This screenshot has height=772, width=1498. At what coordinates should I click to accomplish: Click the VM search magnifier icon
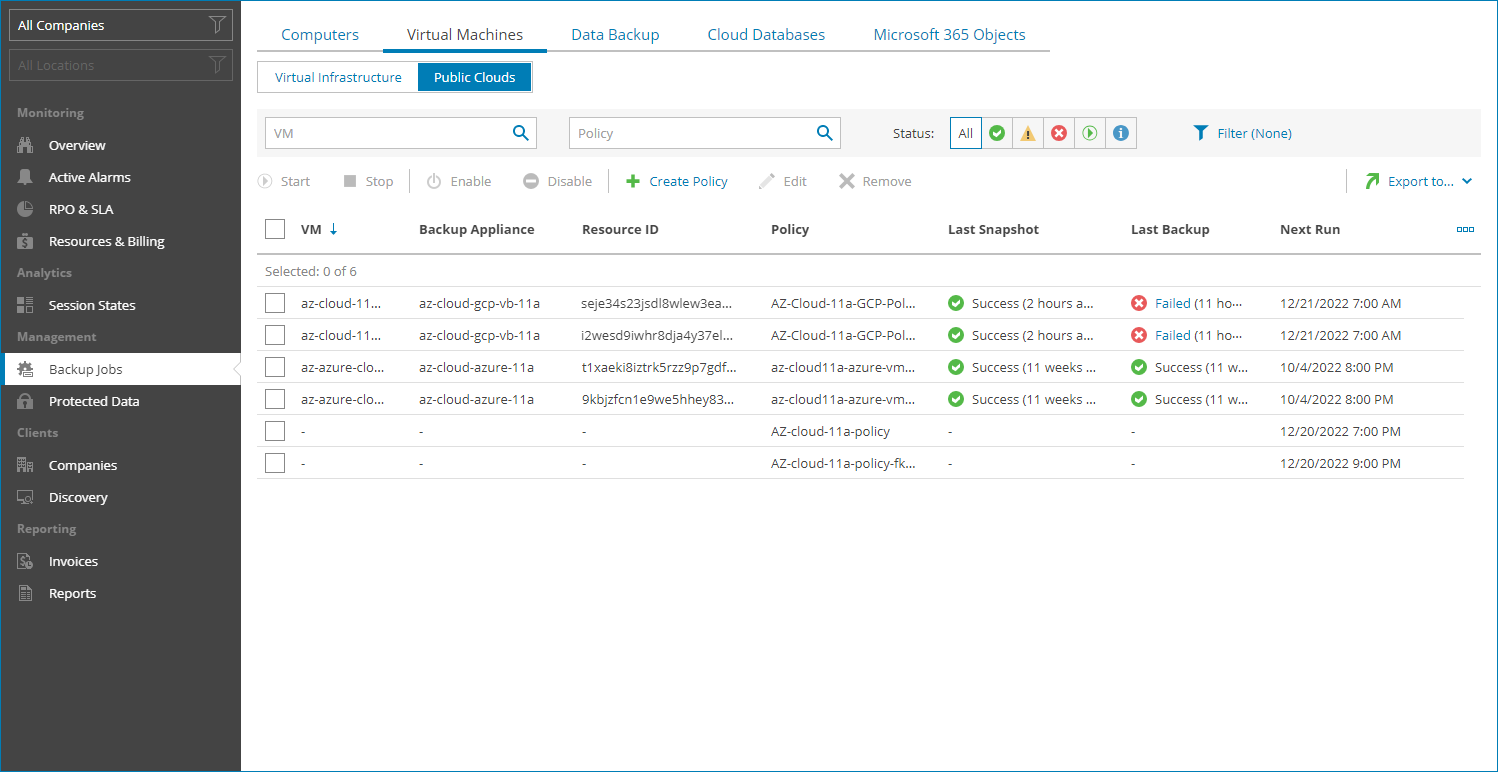pyautogui.click(x=520, y=133)
